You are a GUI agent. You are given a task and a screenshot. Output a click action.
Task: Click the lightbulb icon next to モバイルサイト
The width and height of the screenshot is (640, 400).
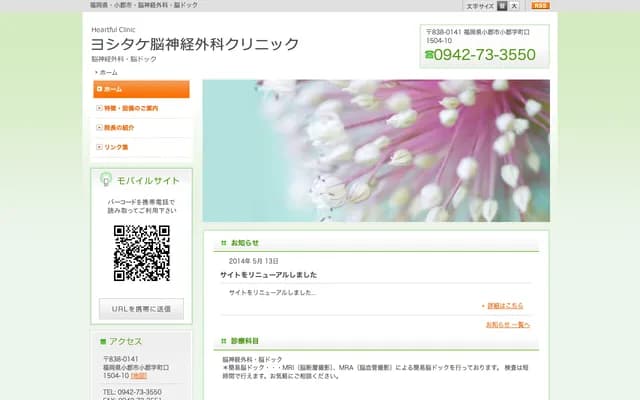[105, 180]
